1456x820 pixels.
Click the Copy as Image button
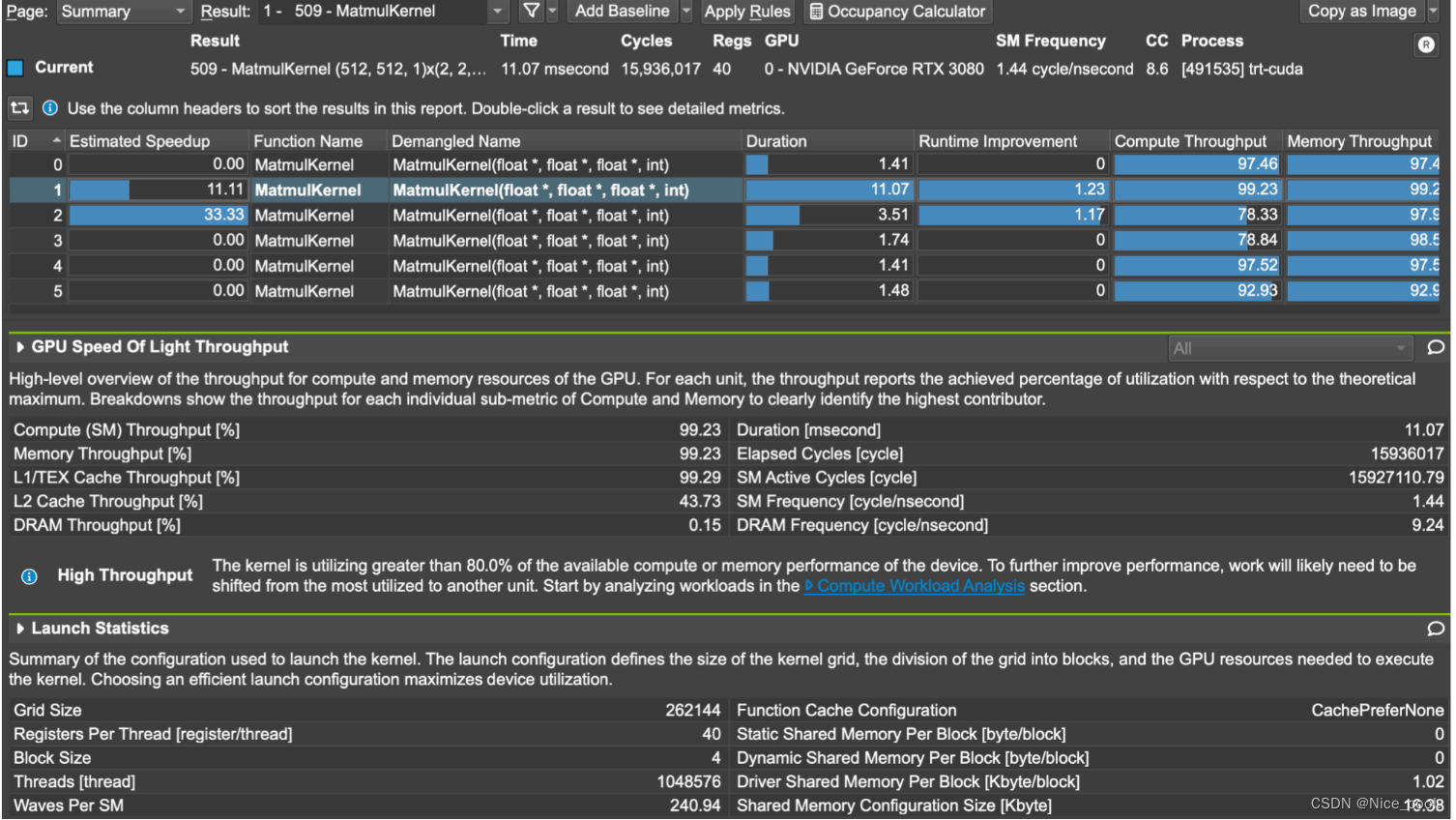1361,12
